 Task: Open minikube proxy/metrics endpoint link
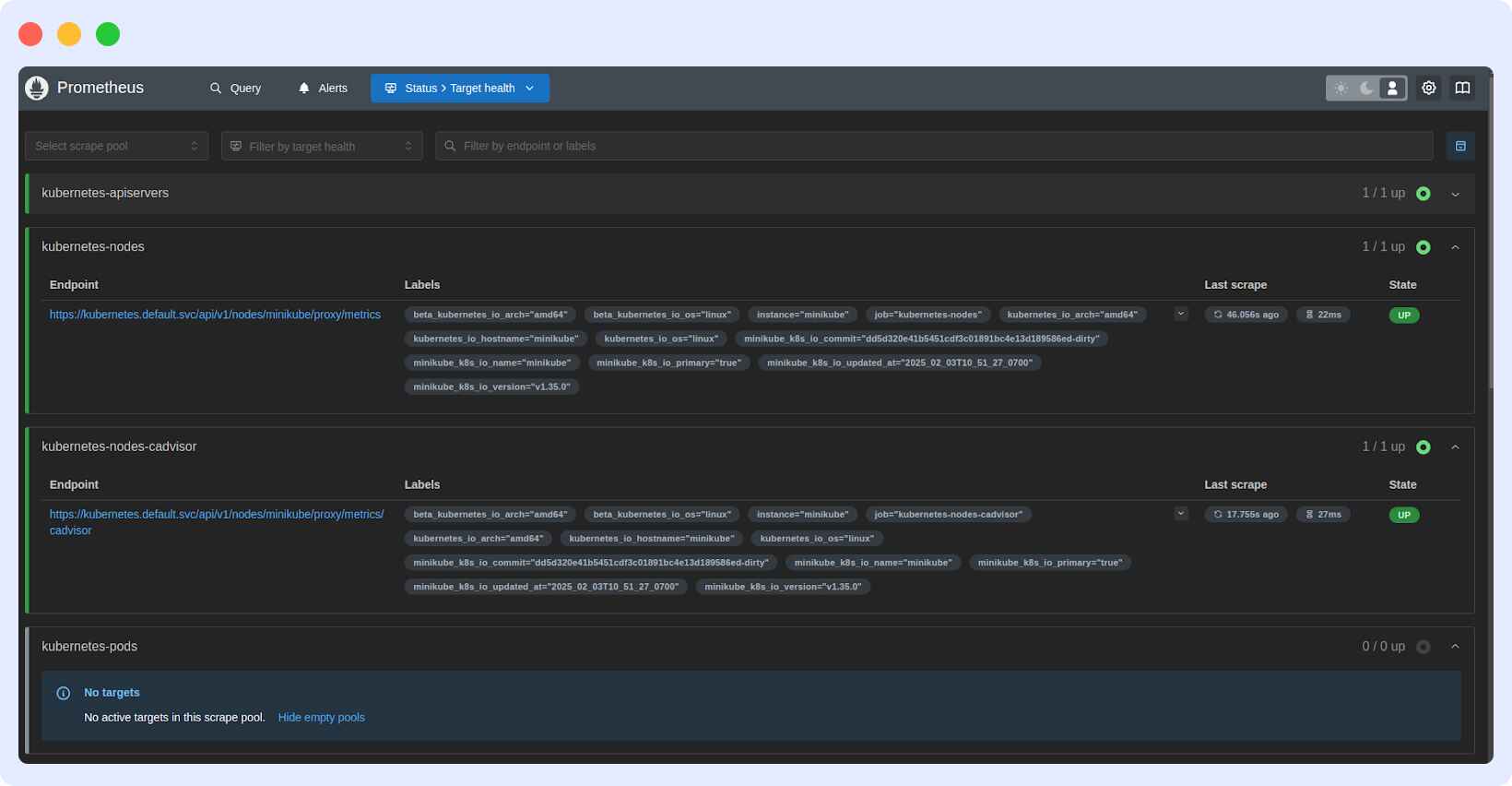coord(215,315)
